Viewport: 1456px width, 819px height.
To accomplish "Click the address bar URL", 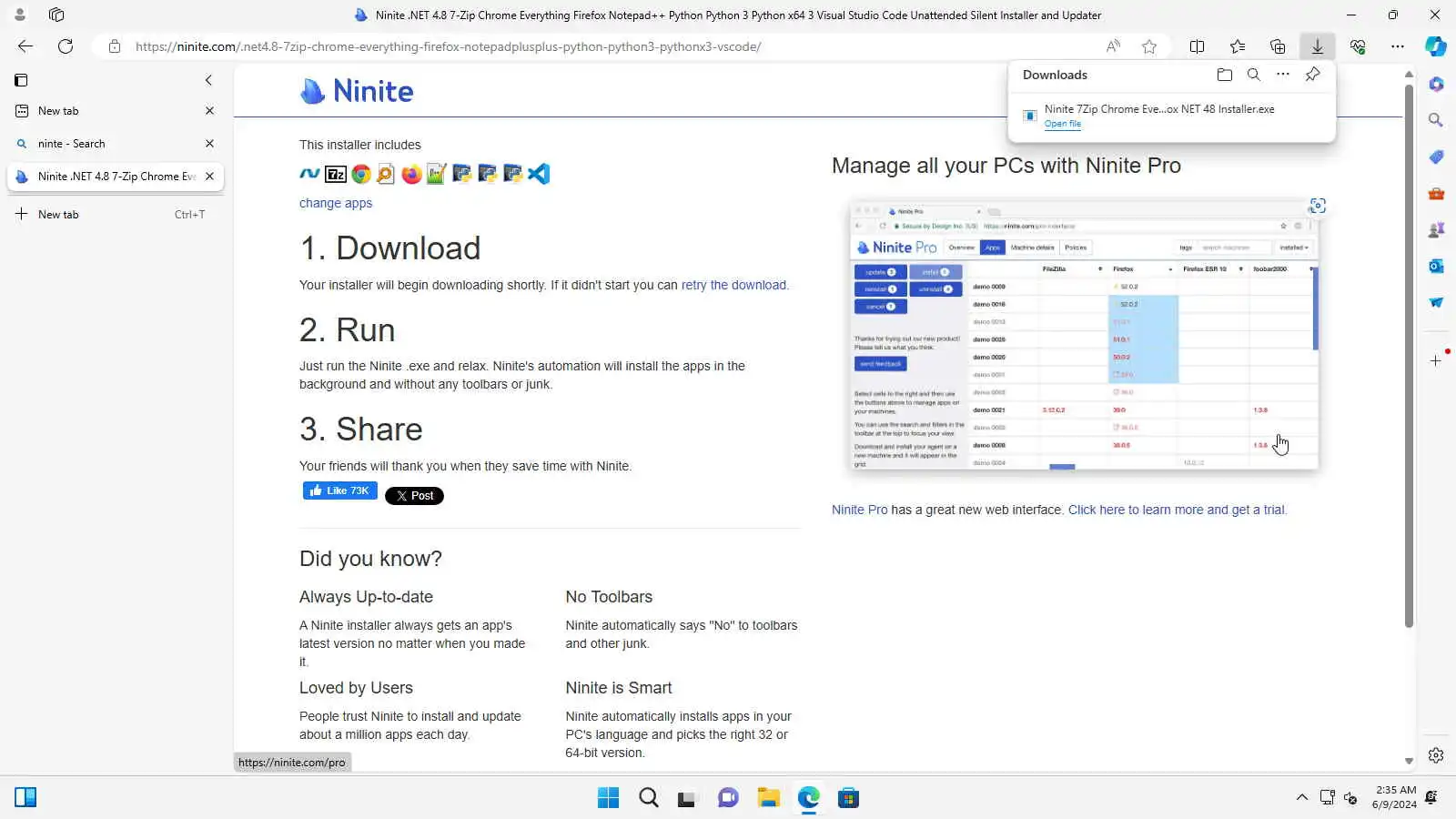I will [448, 46].
